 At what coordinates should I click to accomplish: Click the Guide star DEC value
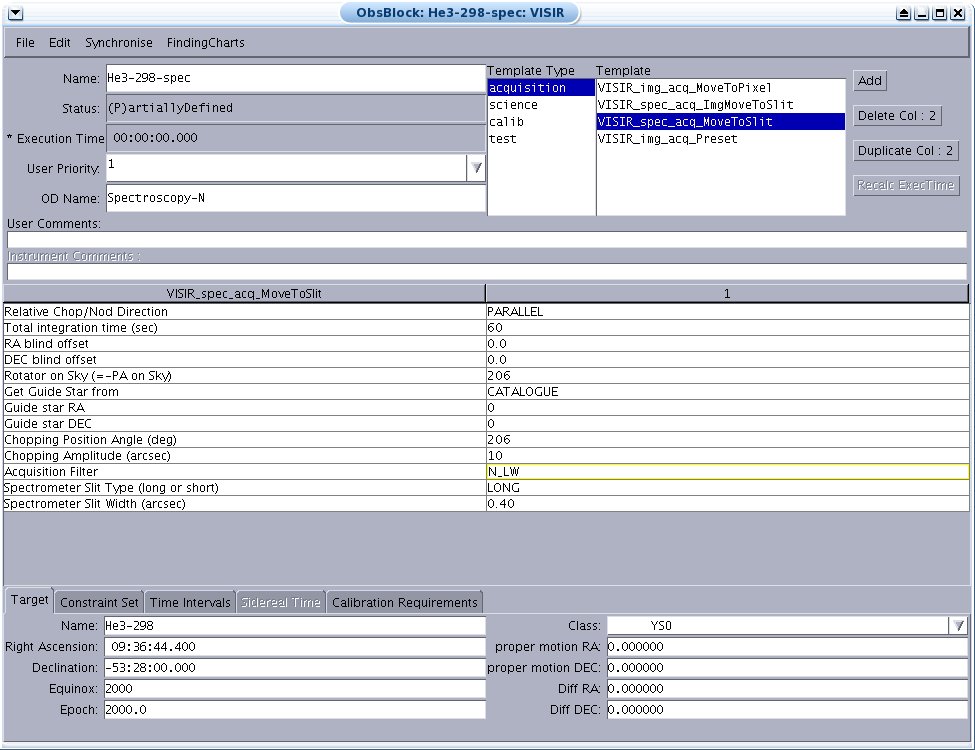(727, 424)
